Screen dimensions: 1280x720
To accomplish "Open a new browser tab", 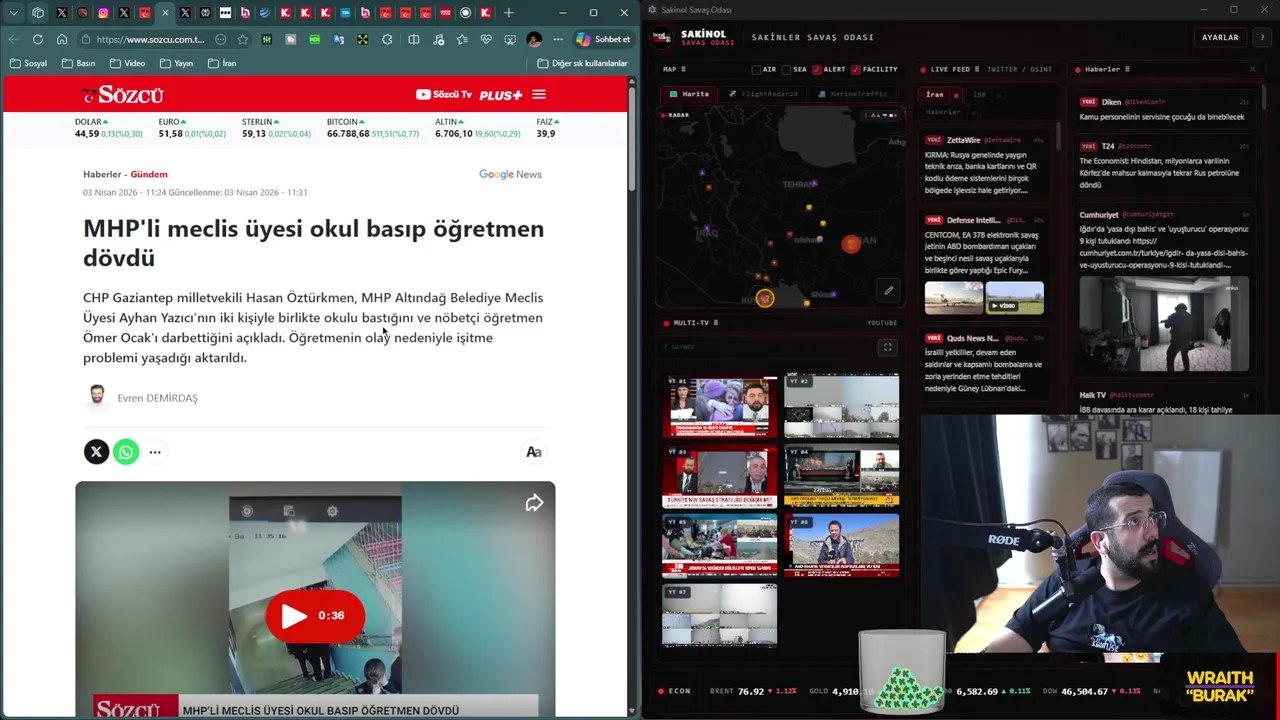I will tap(508, 13).
